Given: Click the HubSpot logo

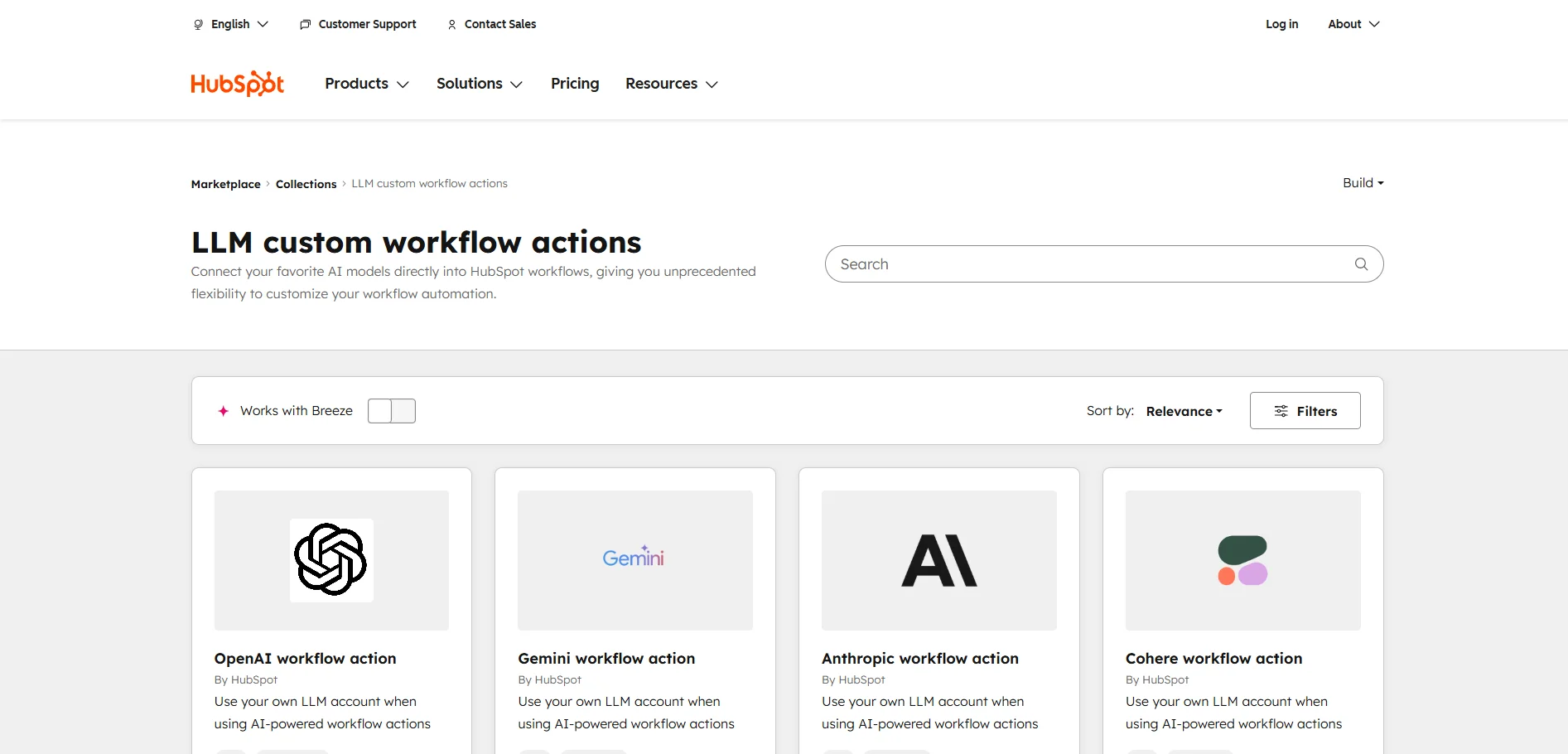Looking at the screenshot, I should click(x=237, y=83).
